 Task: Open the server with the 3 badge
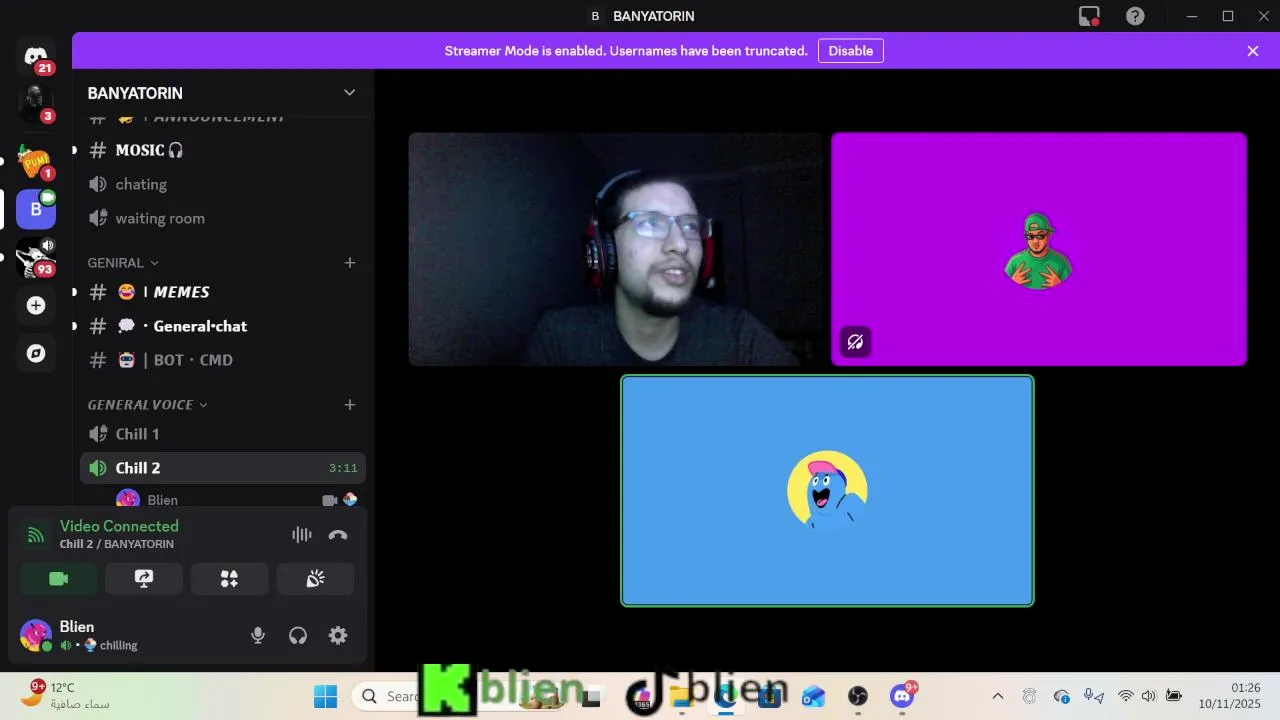(36, 103)
